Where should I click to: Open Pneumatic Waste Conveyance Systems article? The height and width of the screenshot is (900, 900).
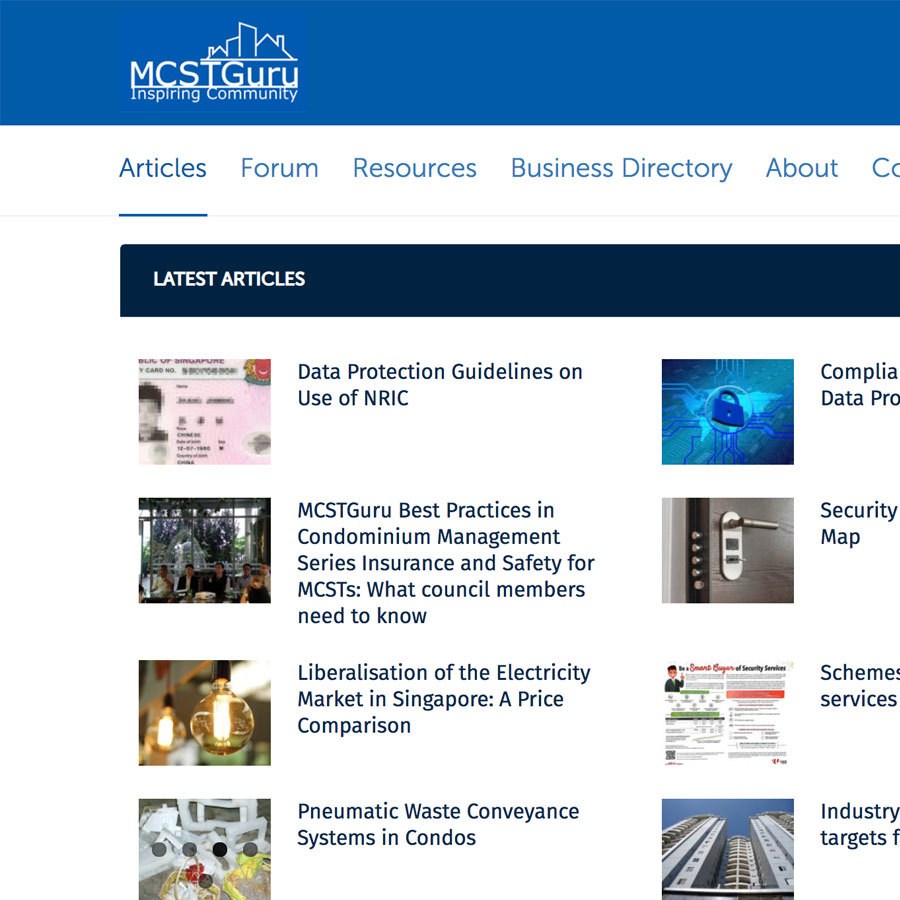[438, 825]
